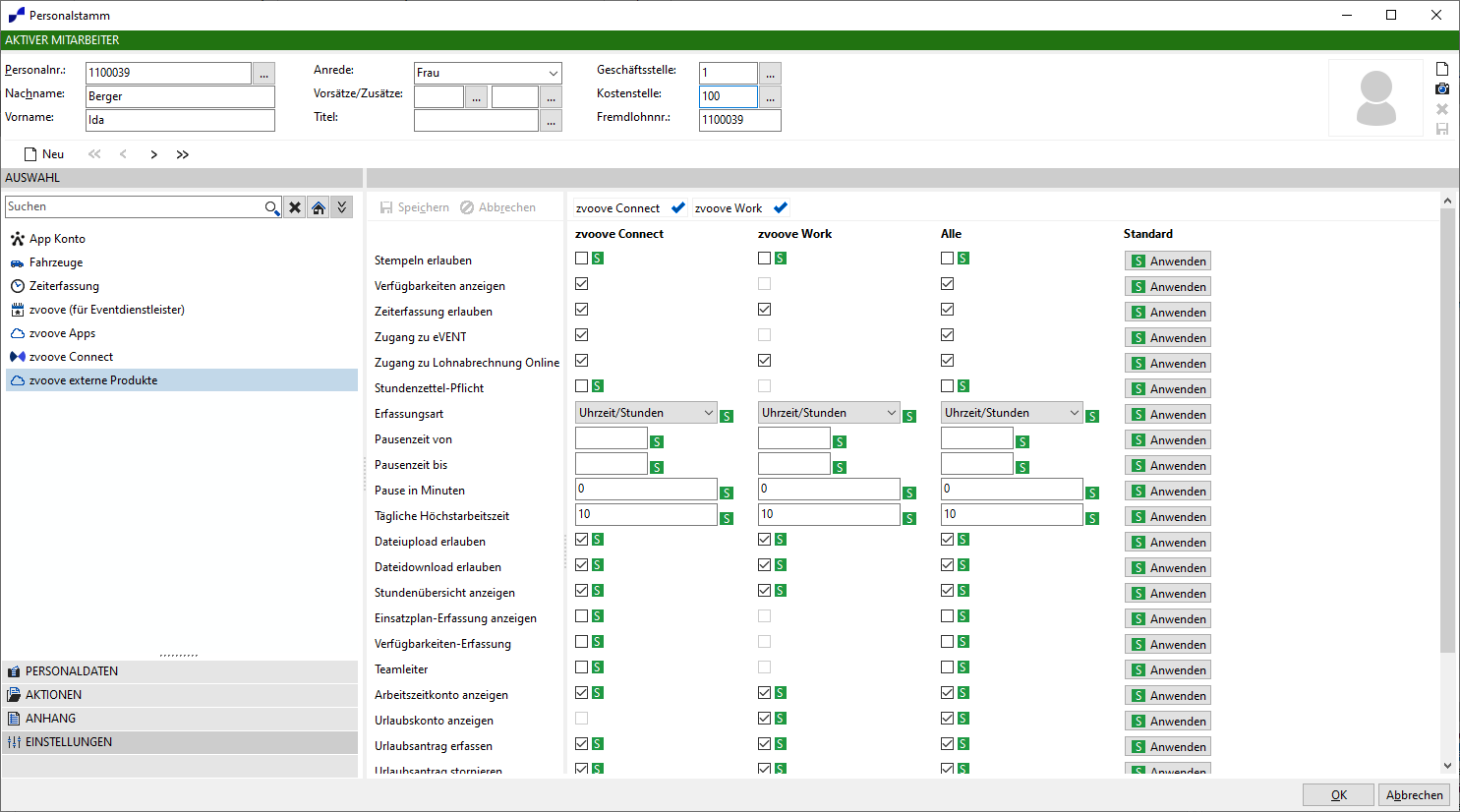Open the AKTIONEN section
1460x812 pixels.
[180, 695]
